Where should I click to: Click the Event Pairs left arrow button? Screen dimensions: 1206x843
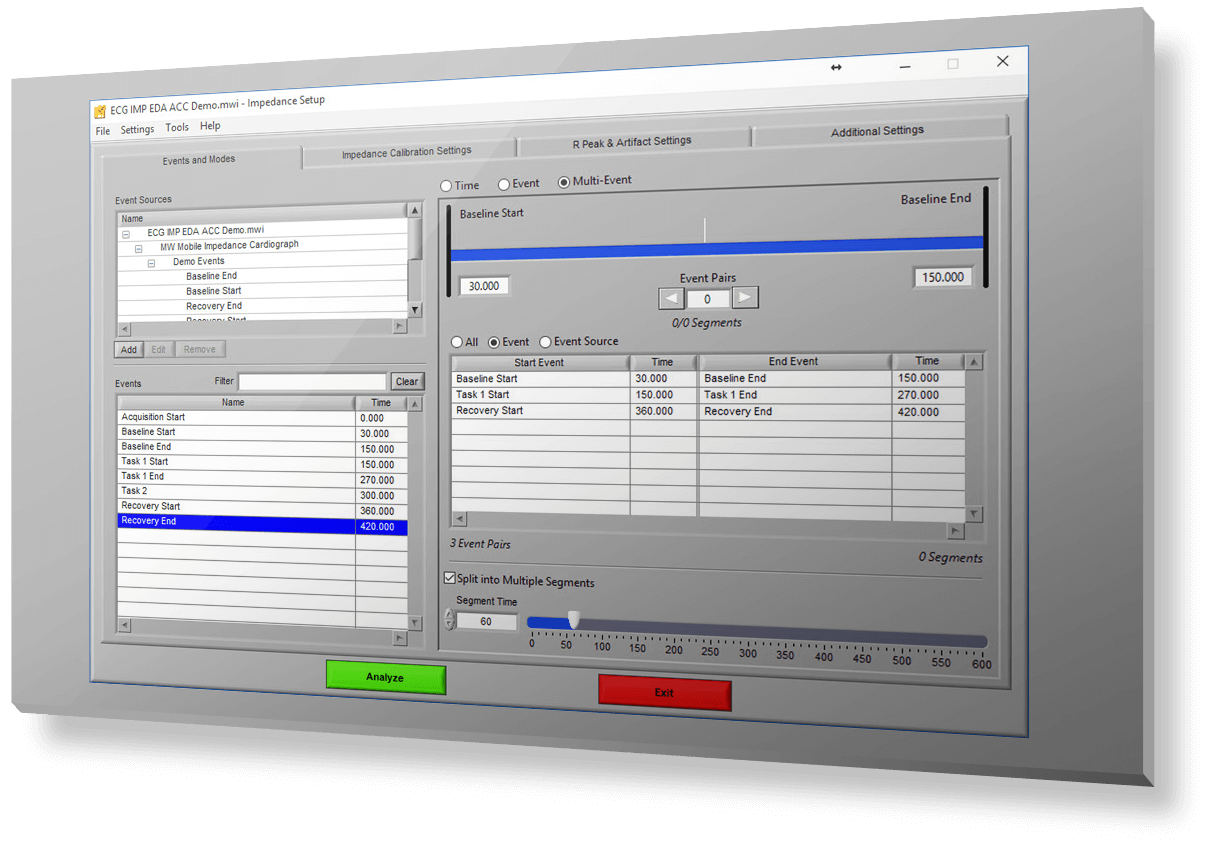point(671,298)
